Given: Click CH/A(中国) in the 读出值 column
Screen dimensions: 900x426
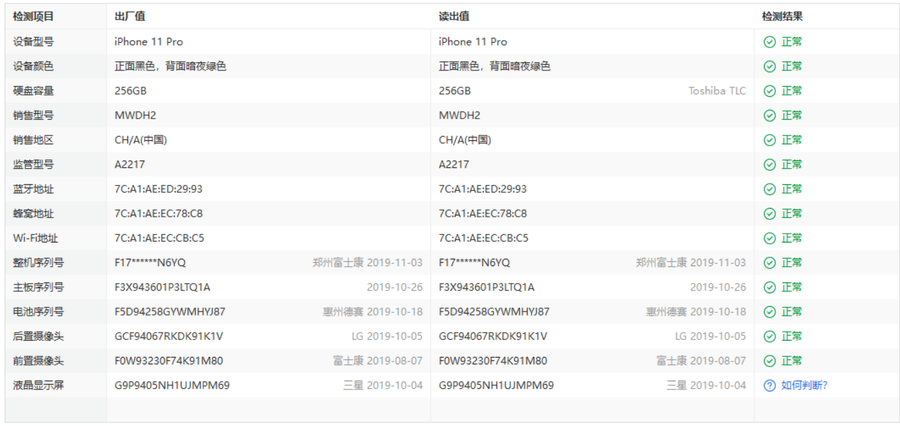Looking at the screenshot, I should (465, 140).
